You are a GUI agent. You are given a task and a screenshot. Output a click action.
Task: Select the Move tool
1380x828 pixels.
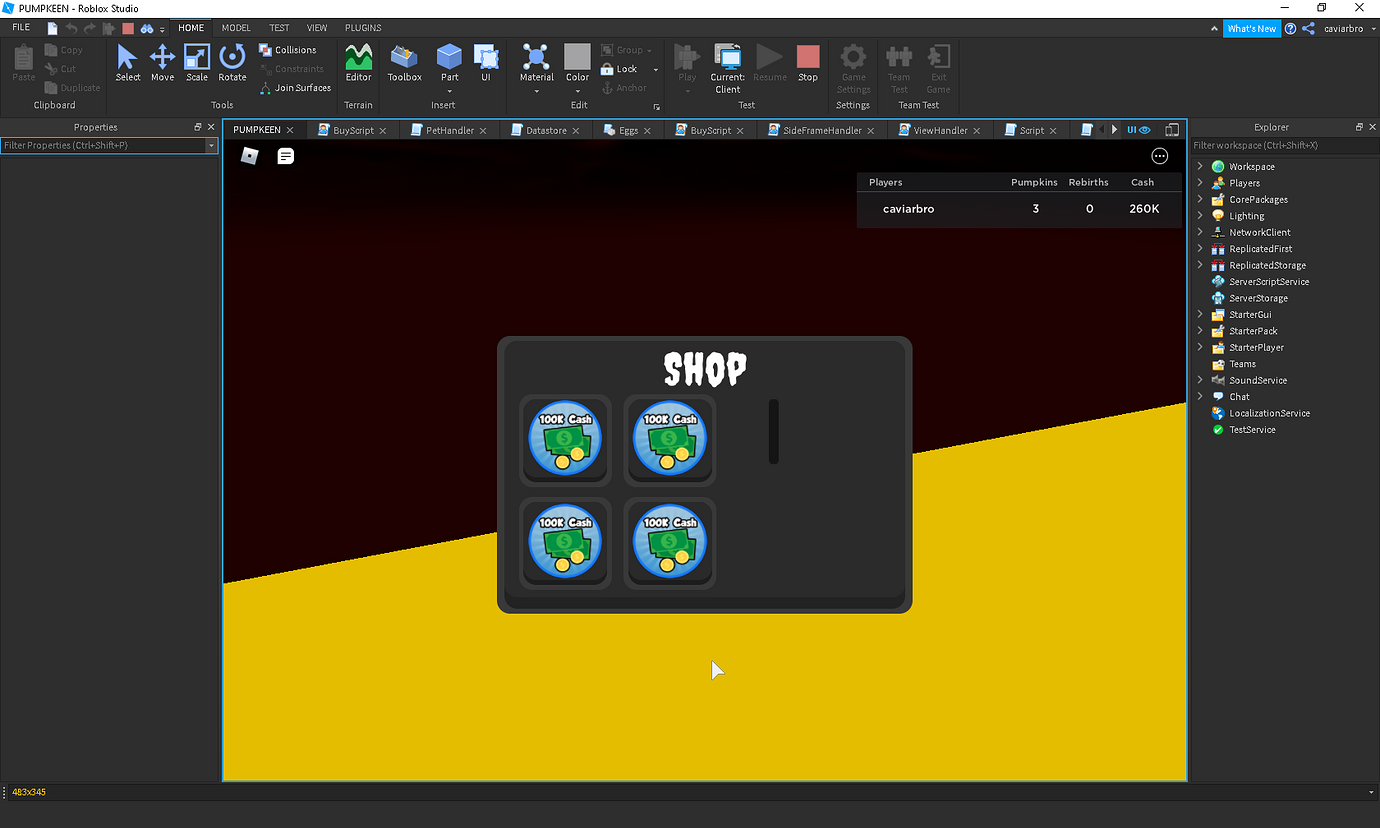click(x=162, y=63)
